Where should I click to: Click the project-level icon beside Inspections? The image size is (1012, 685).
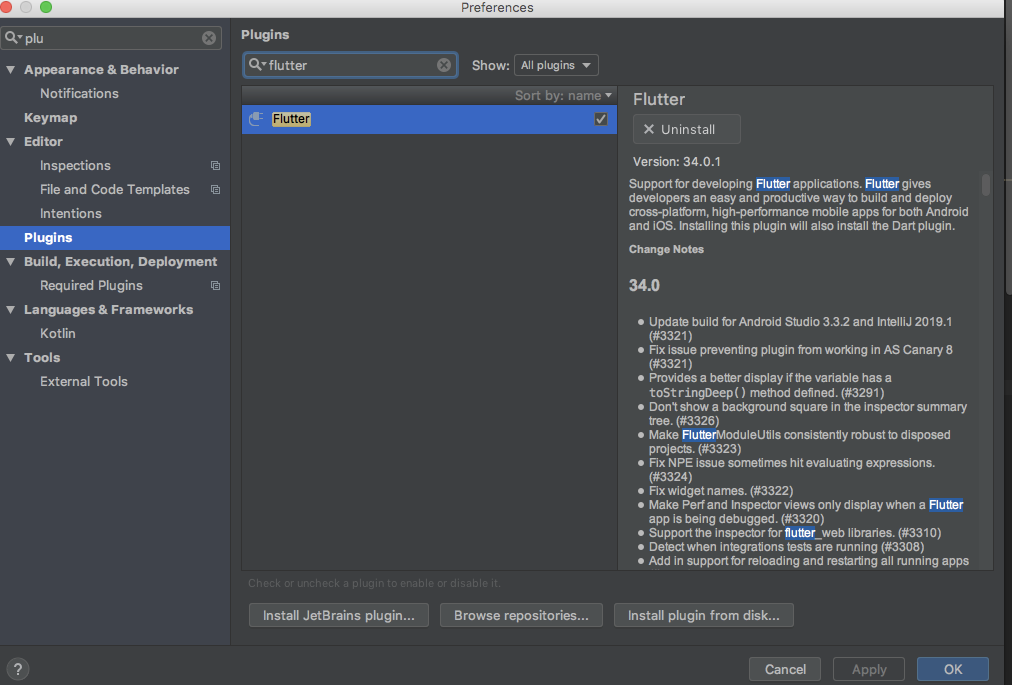216,166
